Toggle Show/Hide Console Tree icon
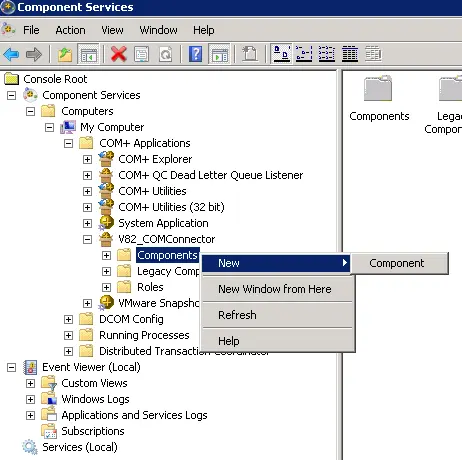The image size is (462, 460). point(89,54)
